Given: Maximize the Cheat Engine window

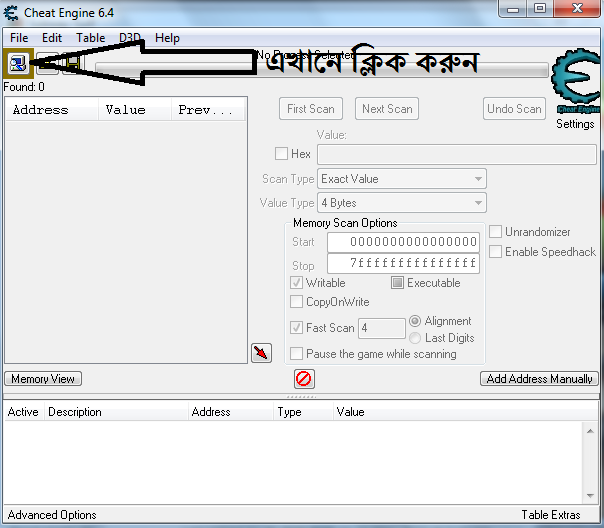Looking at the screenshot, I should (540, 9).
